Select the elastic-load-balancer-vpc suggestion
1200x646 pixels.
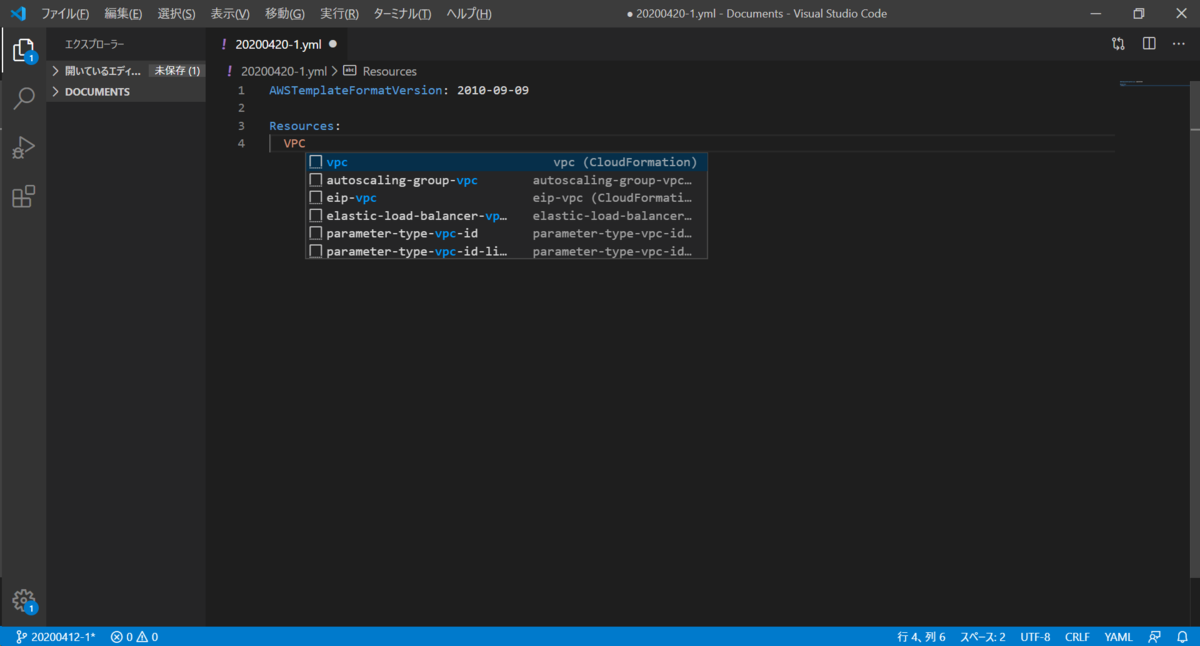[x=506, y=216]
